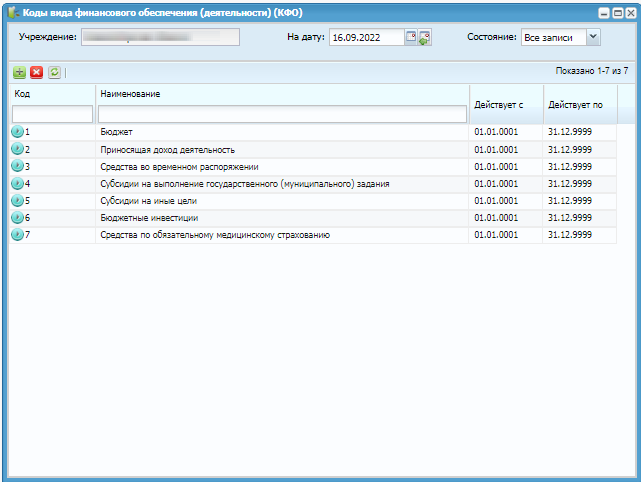Select Бюджетные инвестиции row
Image resolution: width=641 pixels, height=482 pixels.
pos(149,218)
